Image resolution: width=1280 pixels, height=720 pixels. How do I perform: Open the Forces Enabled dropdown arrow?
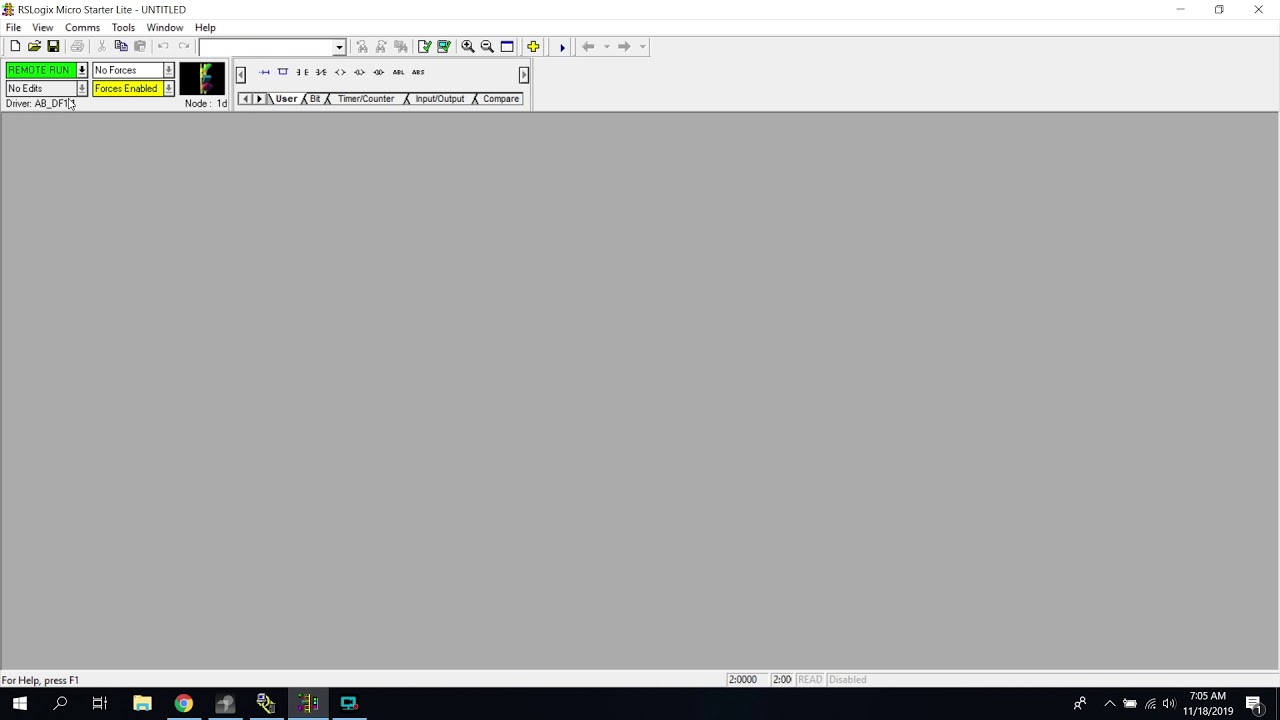coord(168,88)
